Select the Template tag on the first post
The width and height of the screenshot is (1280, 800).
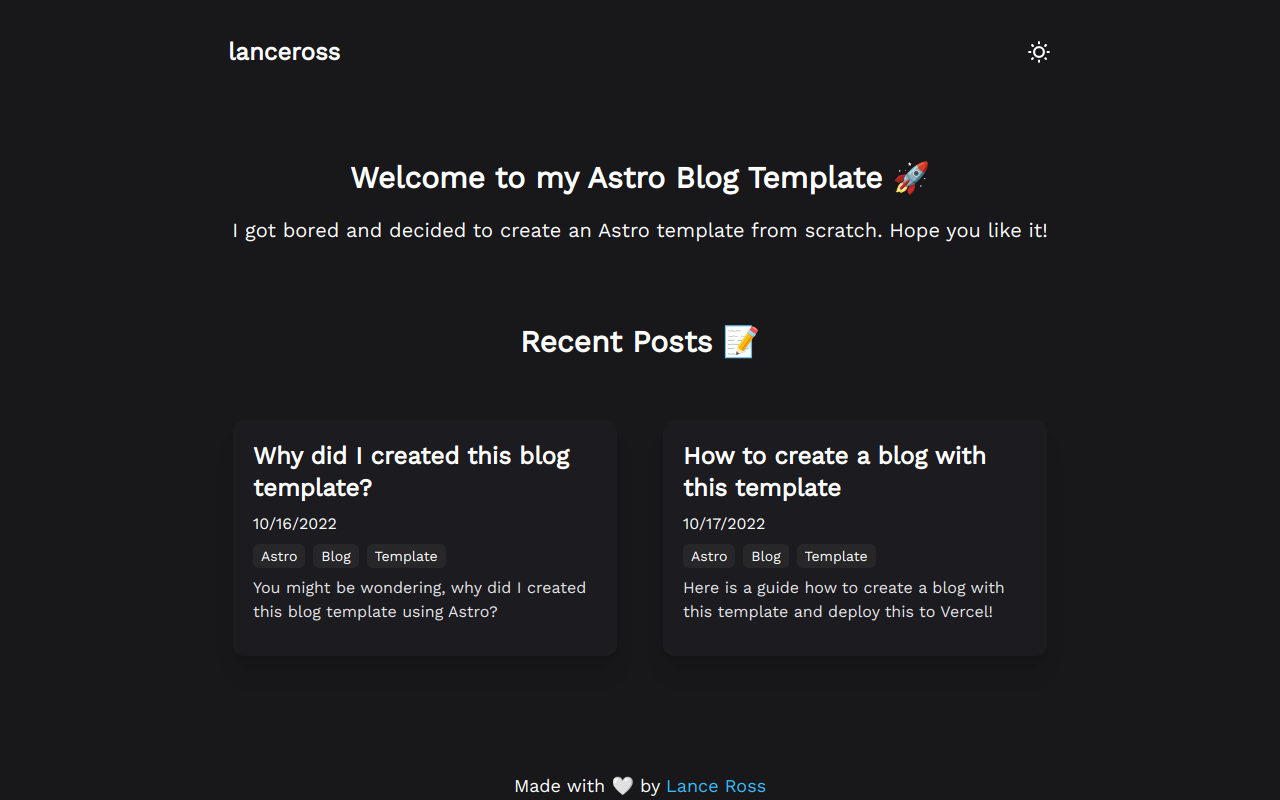click(x=406, y=556)
